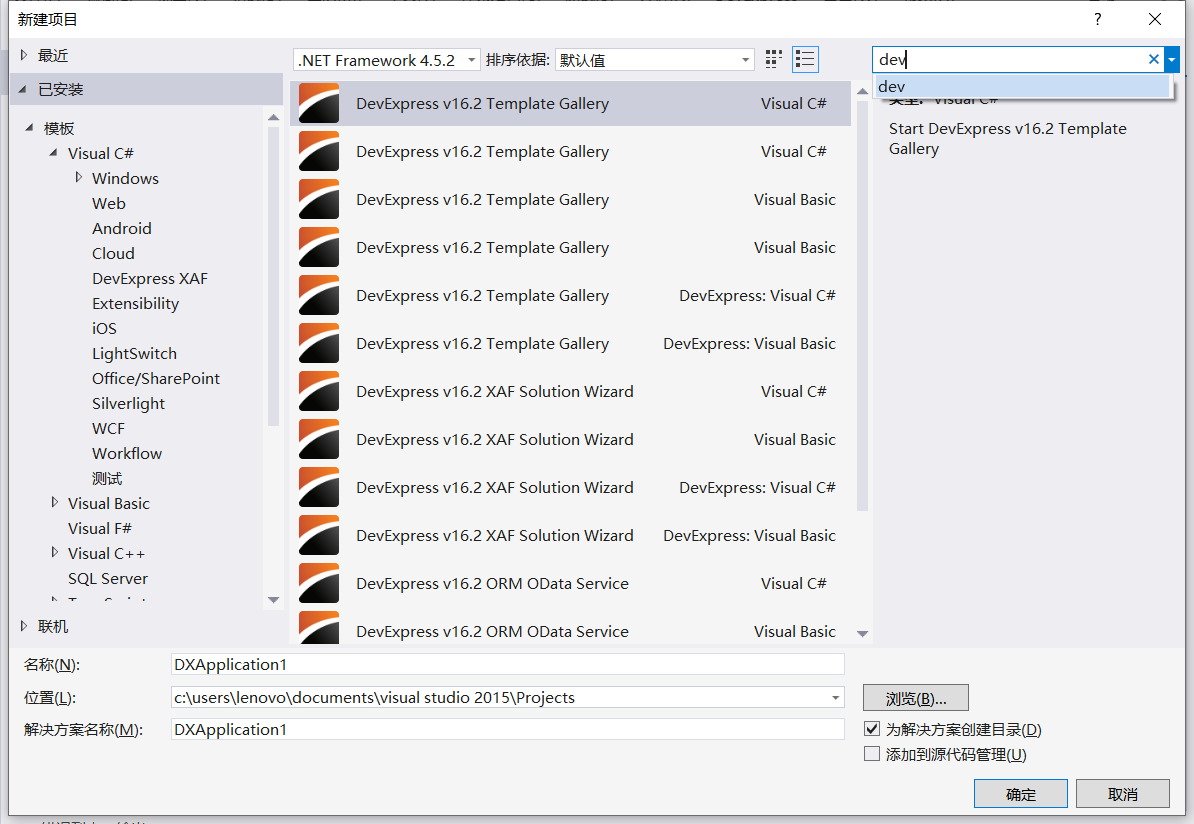Click the 名称 project name field

(x=508, y=664)
